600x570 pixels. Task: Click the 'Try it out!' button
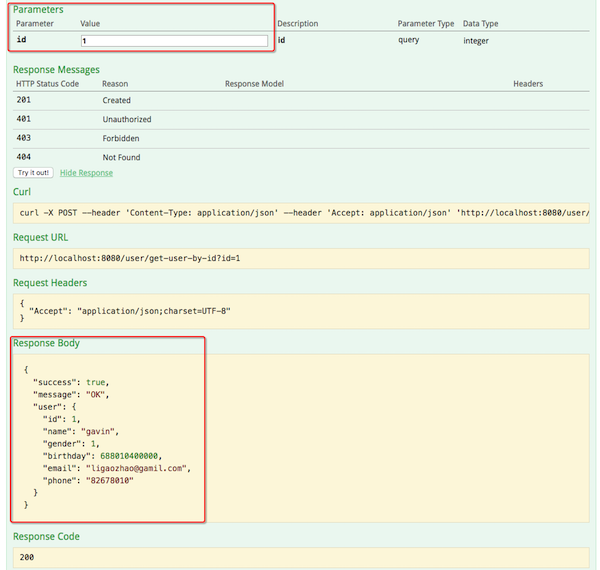[33, 173]
